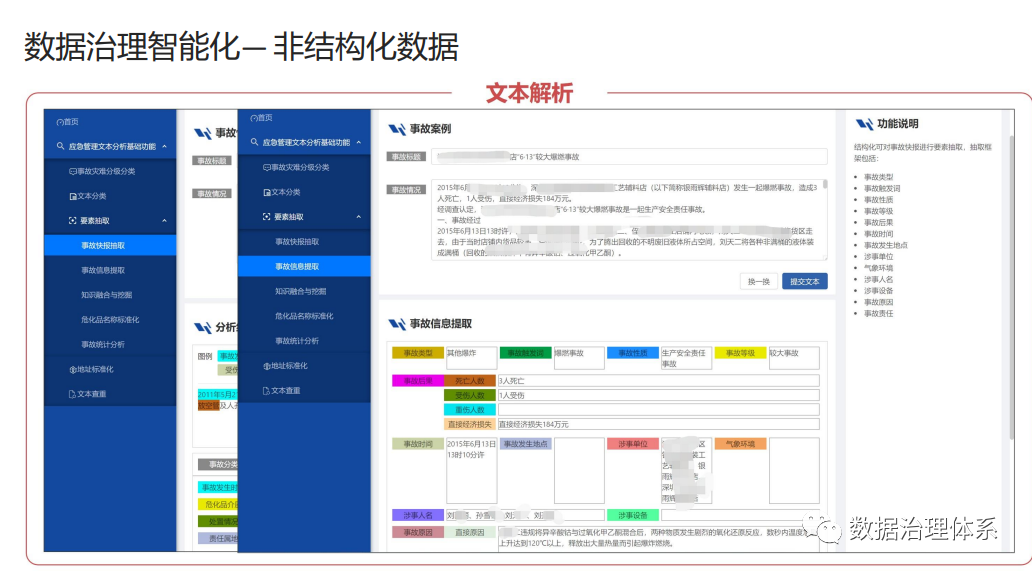The height and width of the screenshot is (574, 1032).
Task: Select highlighted 事故快报抽取 in back-left sidebar
Action: 110,246
